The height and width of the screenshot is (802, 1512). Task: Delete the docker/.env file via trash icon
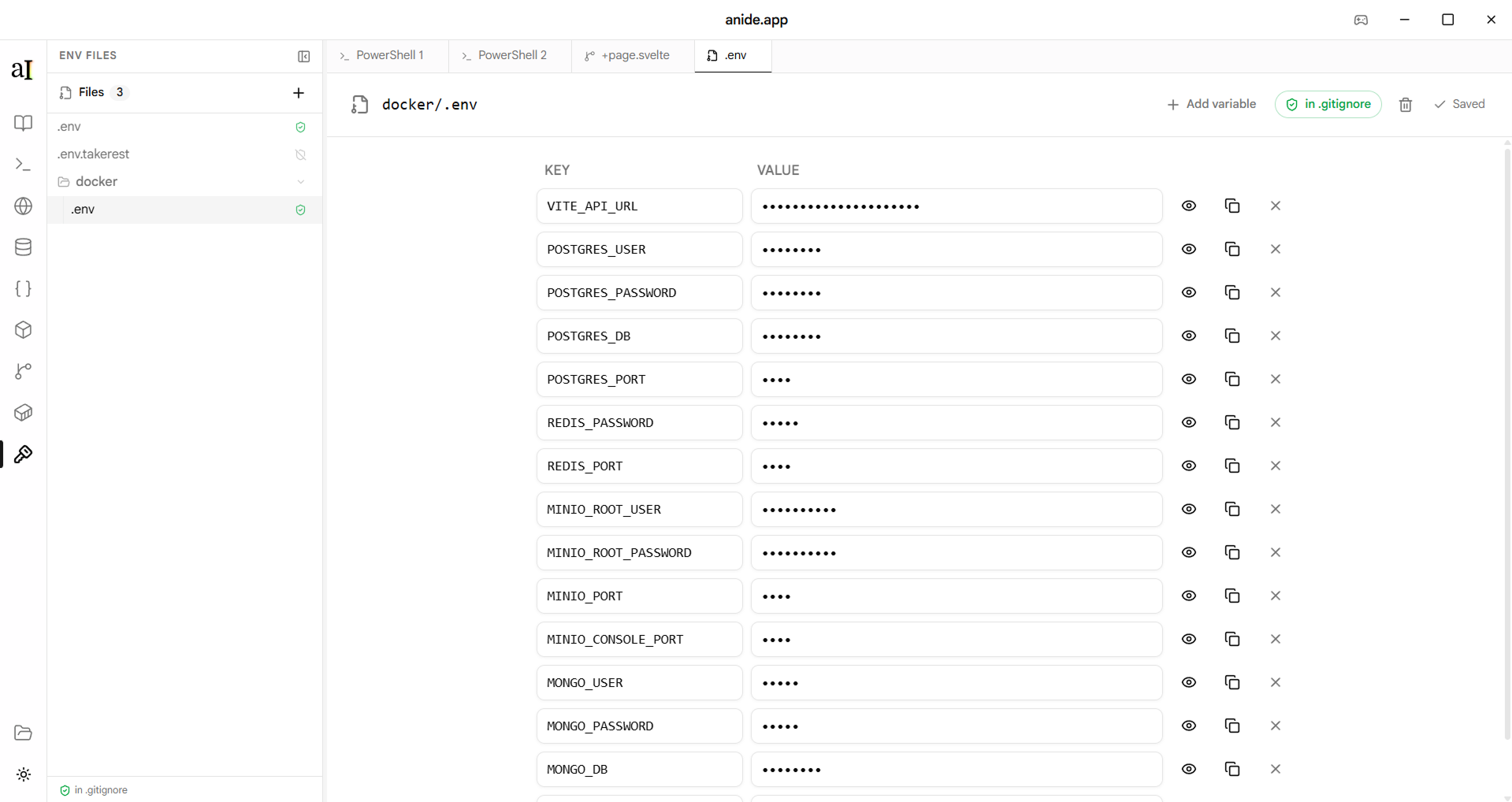[1405, 105]
